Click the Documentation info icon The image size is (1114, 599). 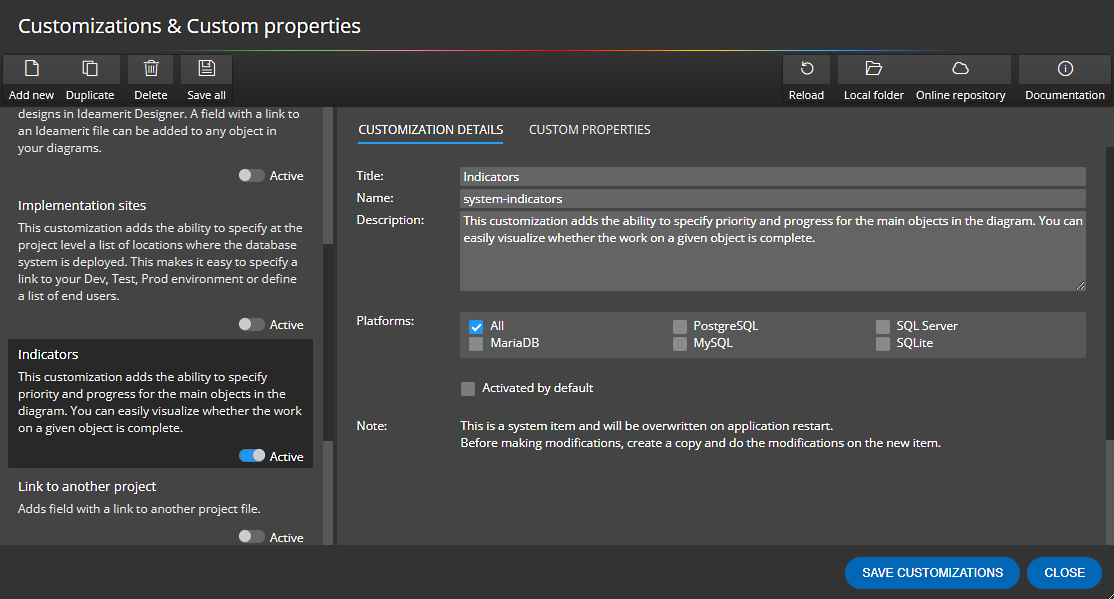pyautogui.click(x=1064, y=68)
